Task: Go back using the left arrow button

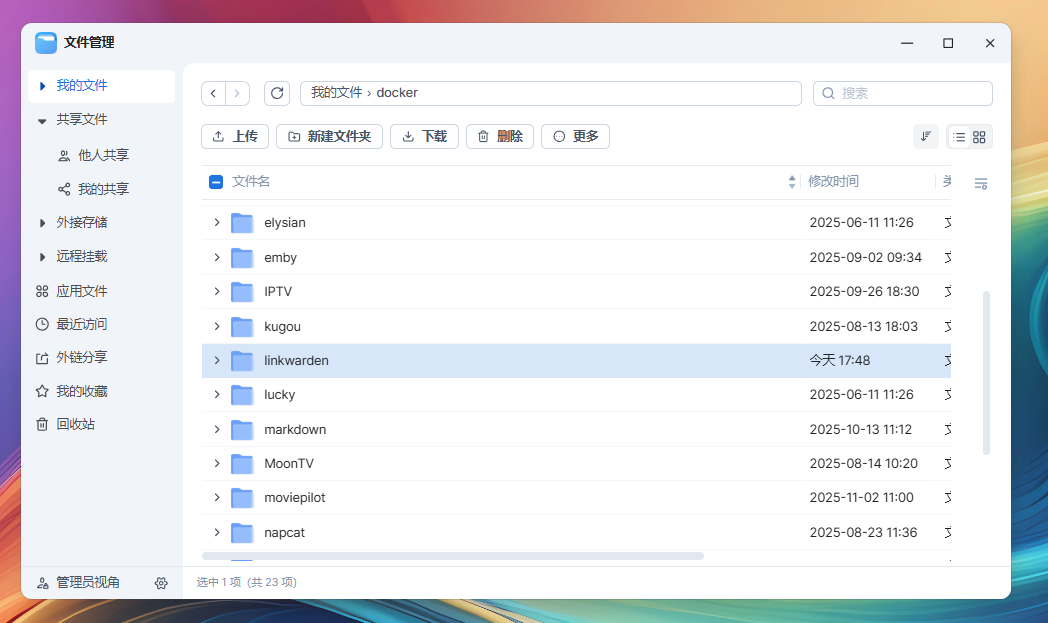Action: pyautogui.click(x=213, y=94)
